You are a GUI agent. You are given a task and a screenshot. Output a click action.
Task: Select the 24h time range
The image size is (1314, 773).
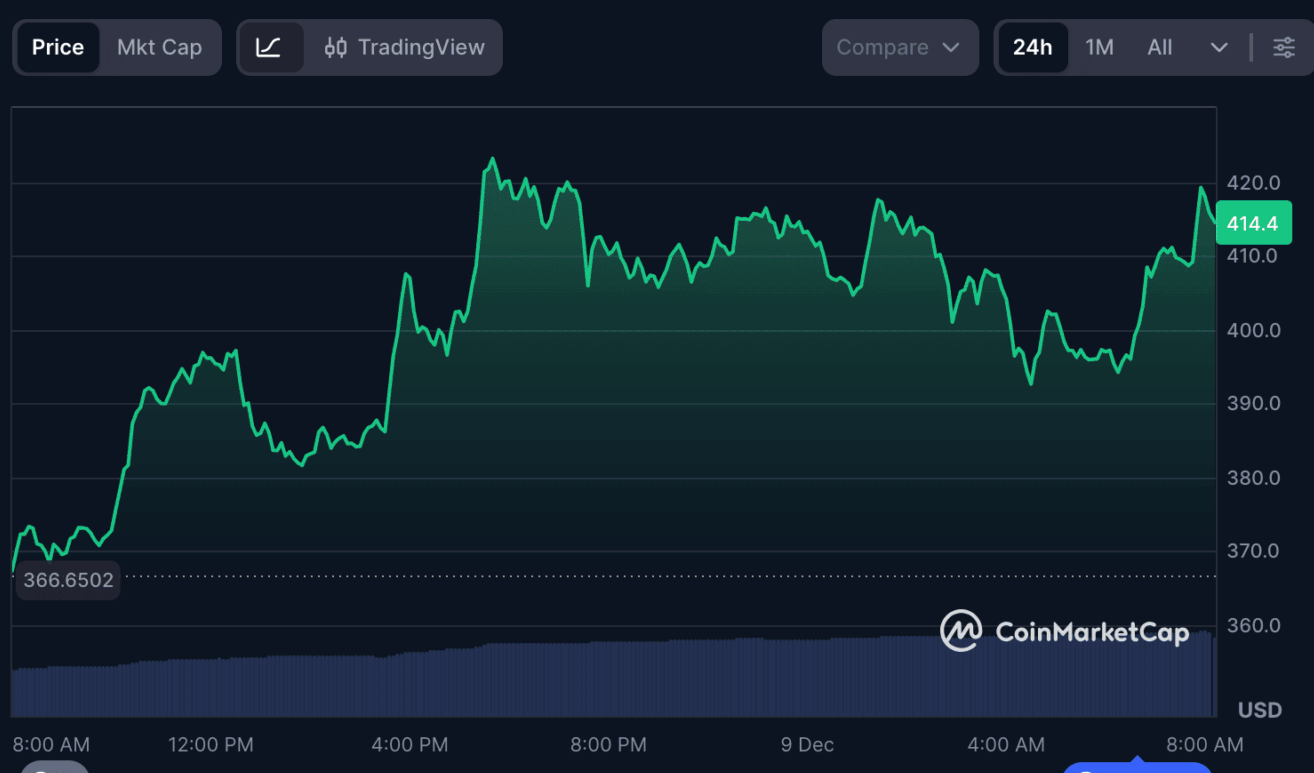tap(1032, 47)
